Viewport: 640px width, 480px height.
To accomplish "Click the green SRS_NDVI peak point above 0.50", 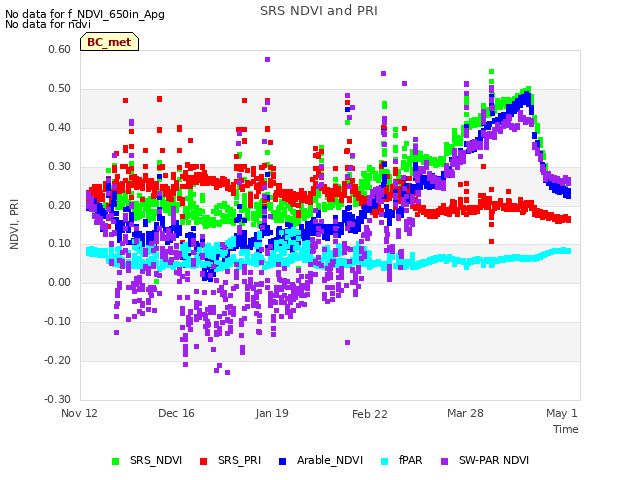I will tap(491, 72).
